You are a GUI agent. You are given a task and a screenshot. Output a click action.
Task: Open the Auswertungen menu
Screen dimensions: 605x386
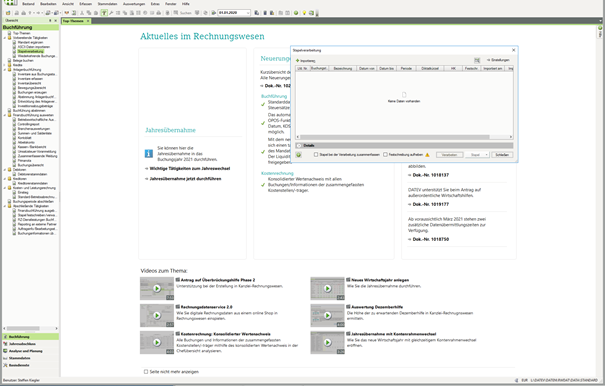pyautogui.click(x=134, y=4)
